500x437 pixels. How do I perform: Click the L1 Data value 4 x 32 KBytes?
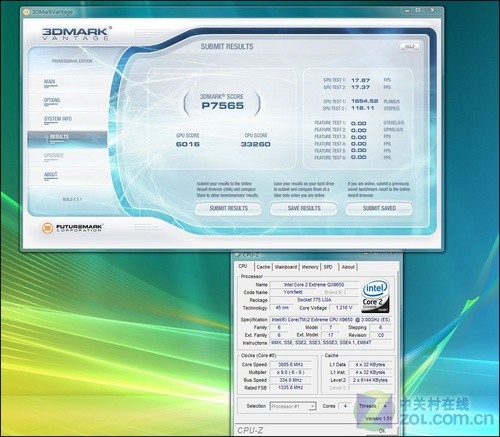pos(370,365)
